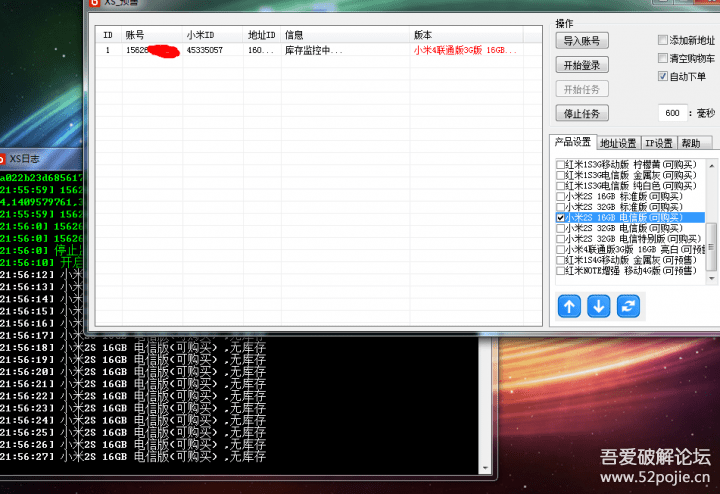Uncheck 小米2S 16GB 电信版 product
Viewport: 720px width, 494px height.
(561, 217)
